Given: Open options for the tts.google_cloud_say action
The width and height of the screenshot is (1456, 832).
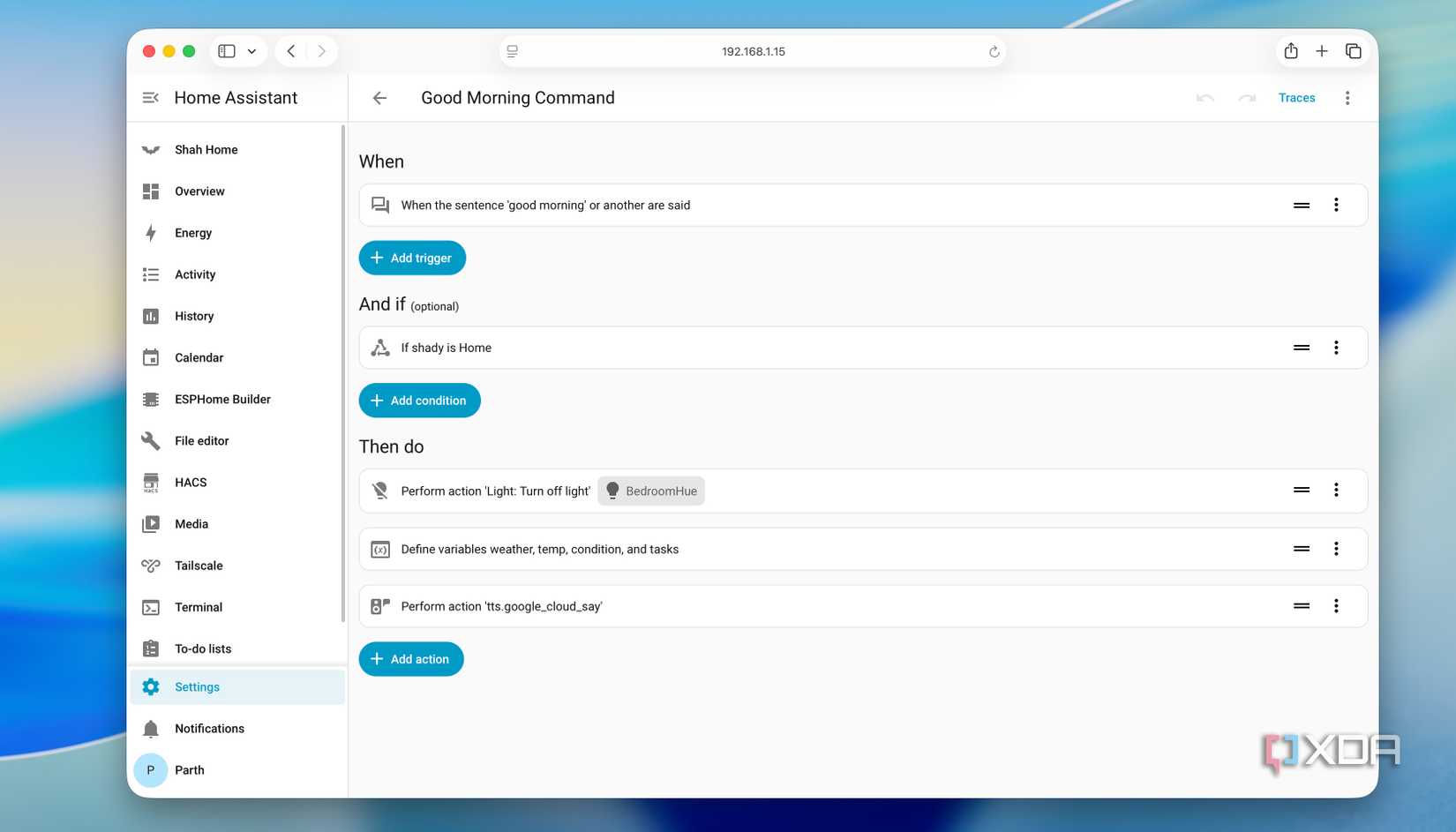Looking at the screenshot, I should (1336, 606).
